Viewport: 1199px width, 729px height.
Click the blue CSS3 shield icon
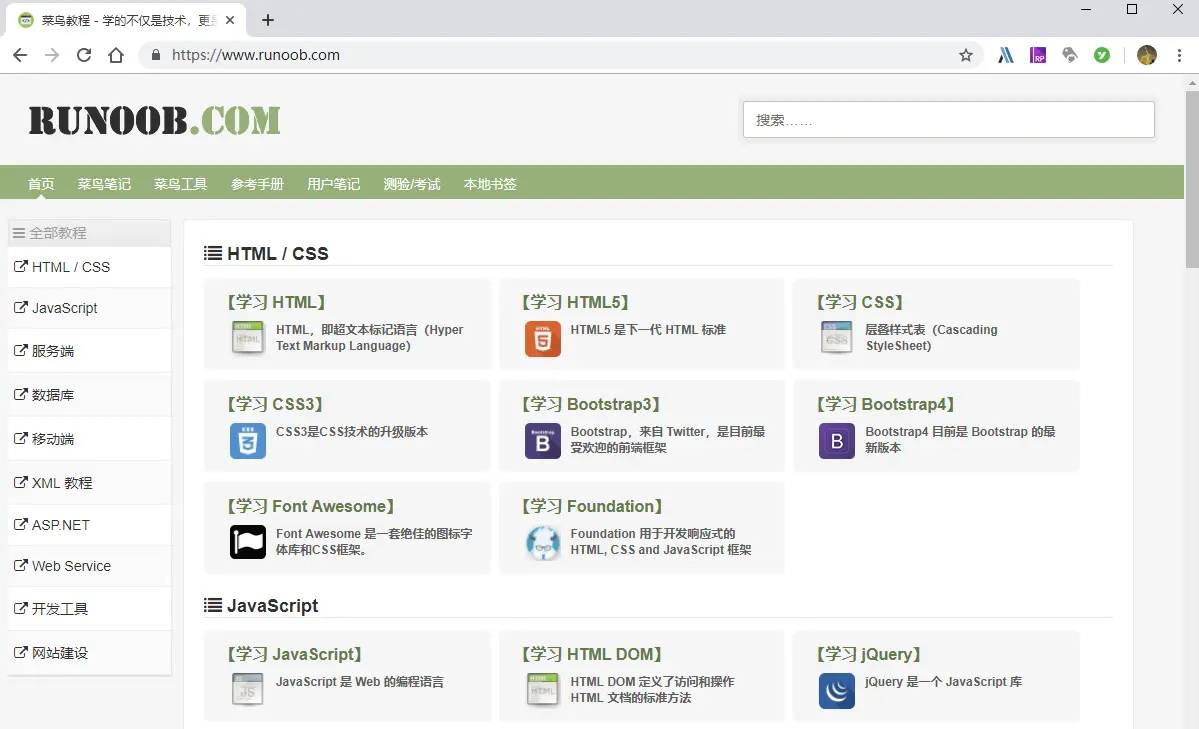tap(248, 441)
